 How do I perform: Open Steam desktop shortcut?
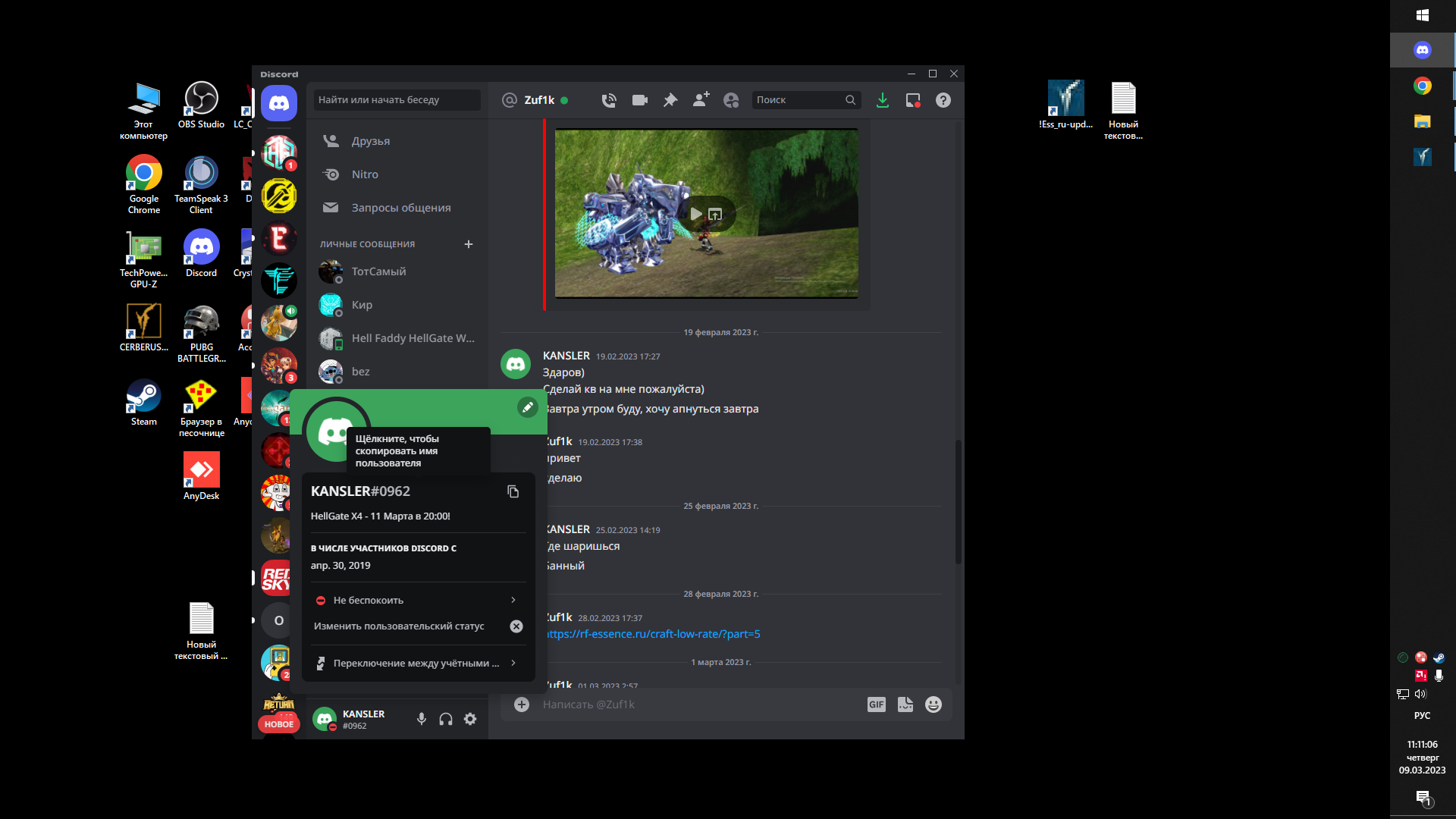[x=144, y=403]
